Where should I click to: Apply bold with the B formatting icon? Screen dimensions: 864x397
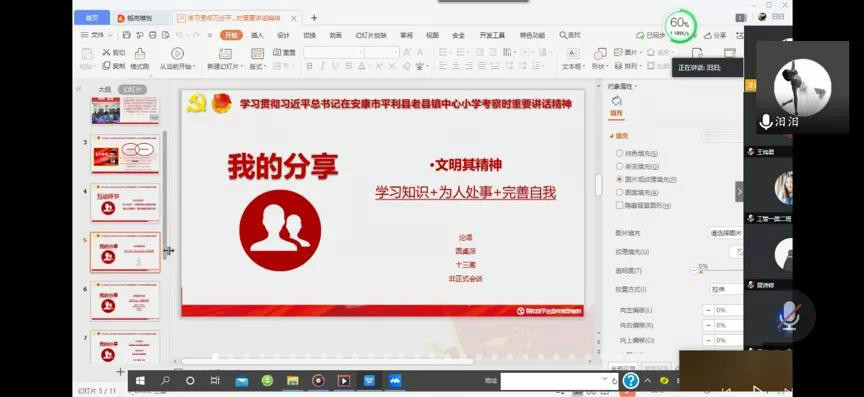(309, 66)
